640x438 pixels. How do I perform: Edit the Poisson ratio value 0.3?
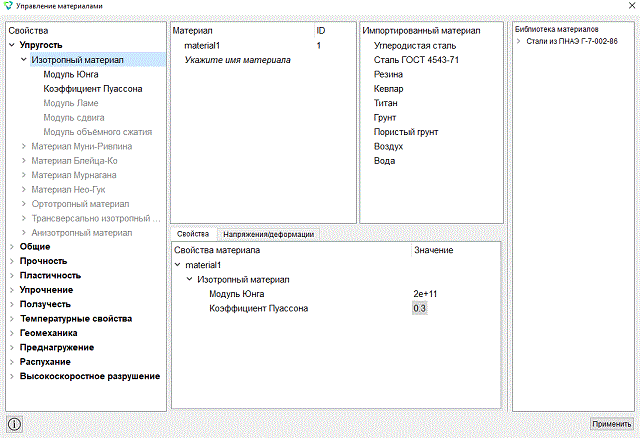click(420, 308)
